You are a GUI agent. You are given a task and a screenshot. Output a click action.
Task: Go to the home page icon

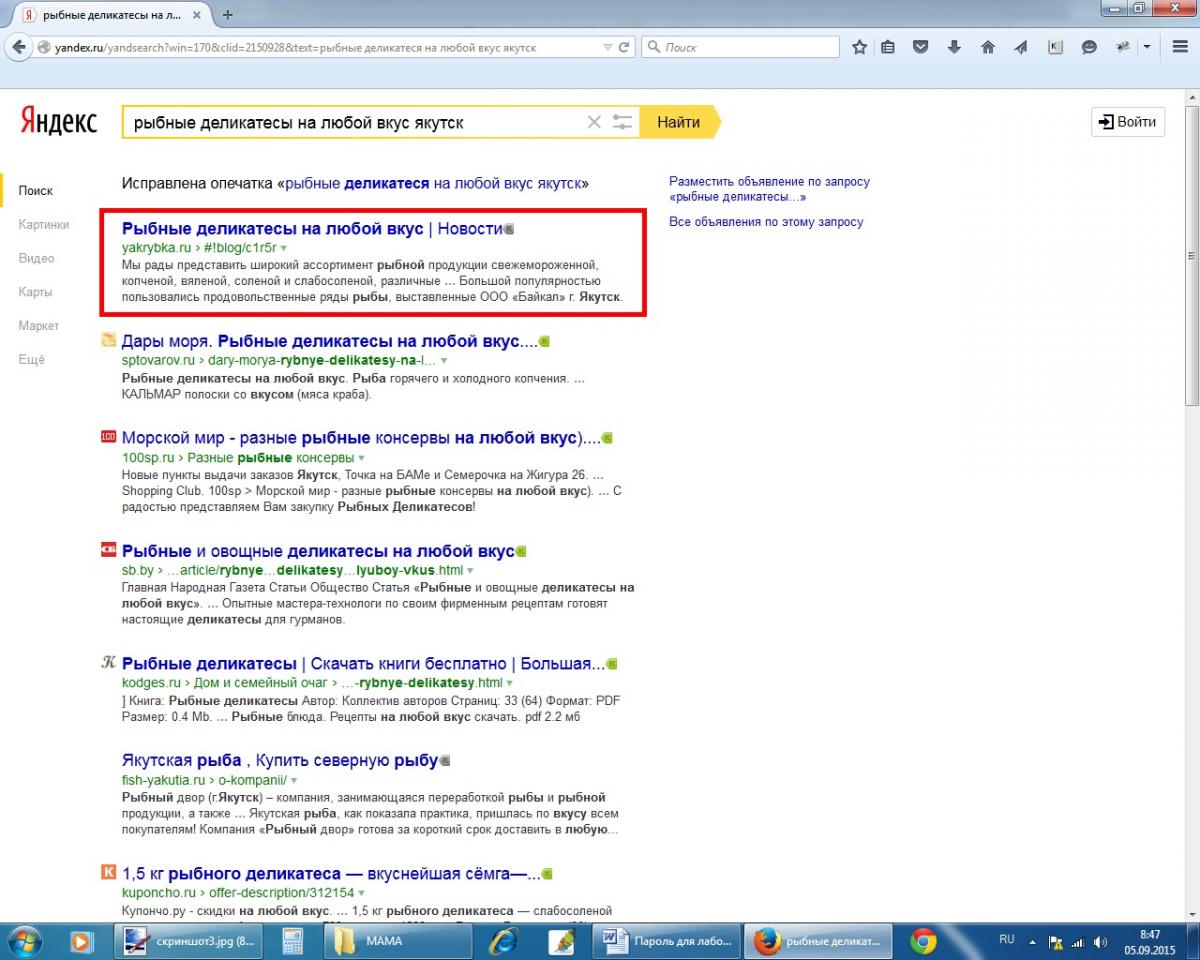(x=988, y=47)
